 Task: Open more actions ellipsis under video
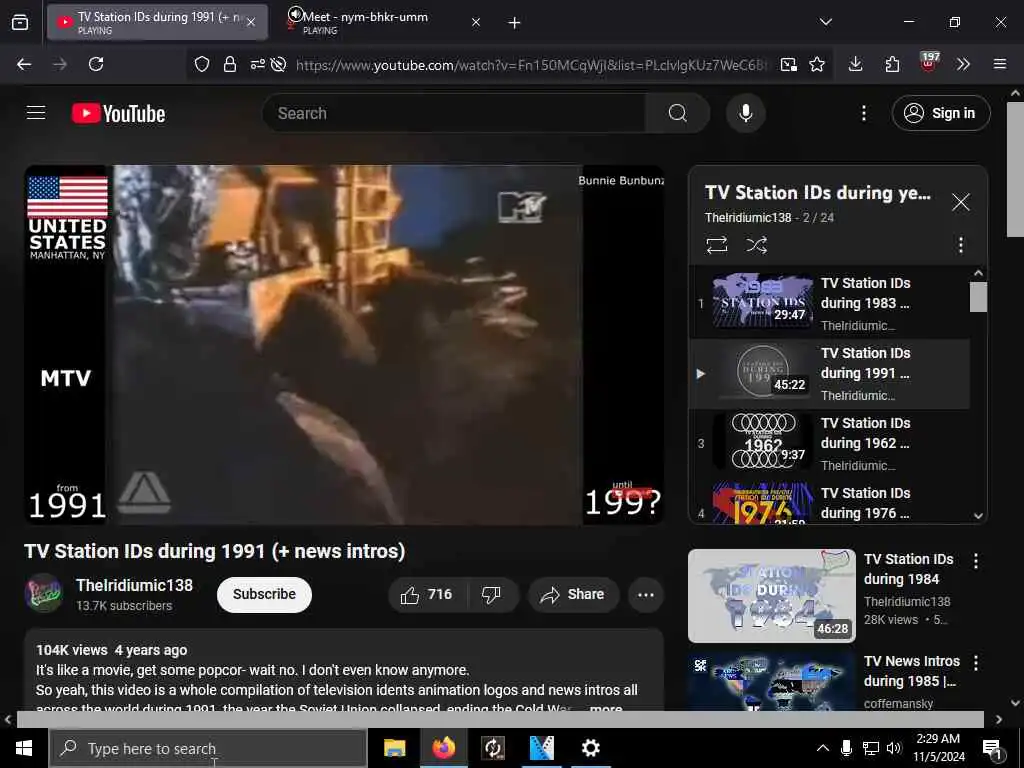pos(645,594)
